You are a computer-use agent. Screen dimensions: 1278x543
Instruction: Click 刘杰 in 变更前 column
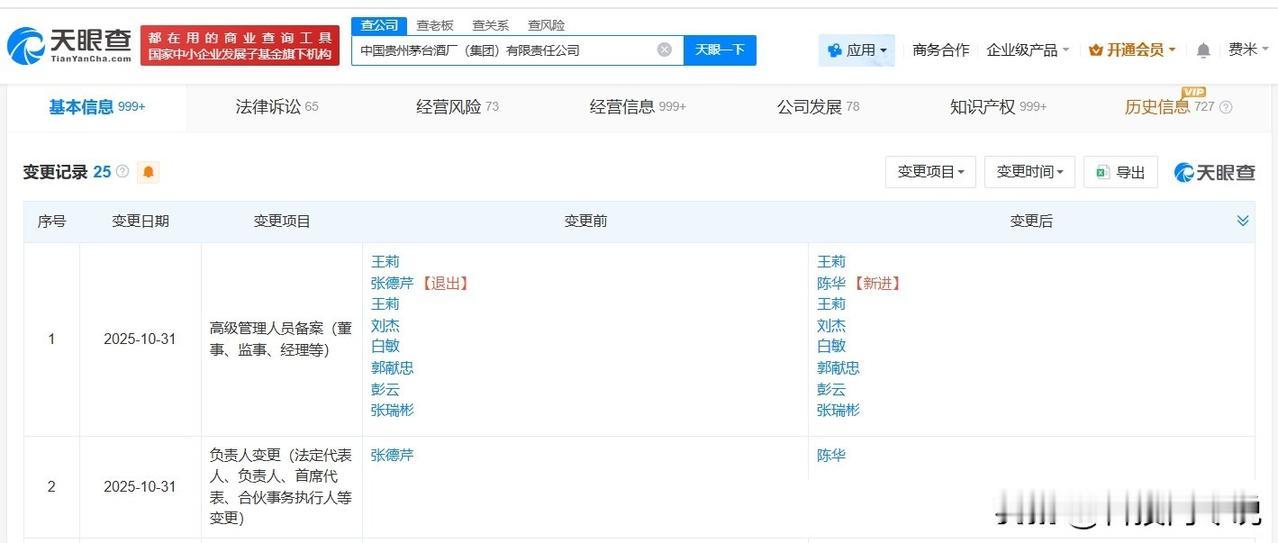tap(385, 325)
